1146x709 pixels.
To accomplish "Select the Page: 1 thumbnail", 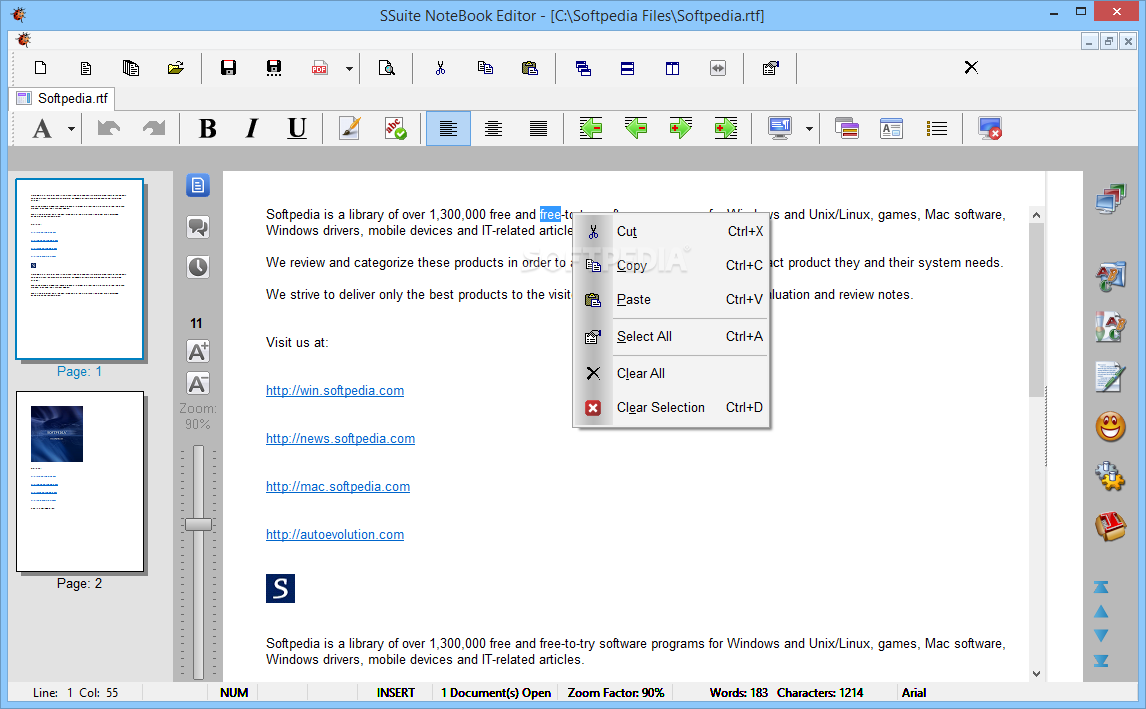I will click(80, 269).
